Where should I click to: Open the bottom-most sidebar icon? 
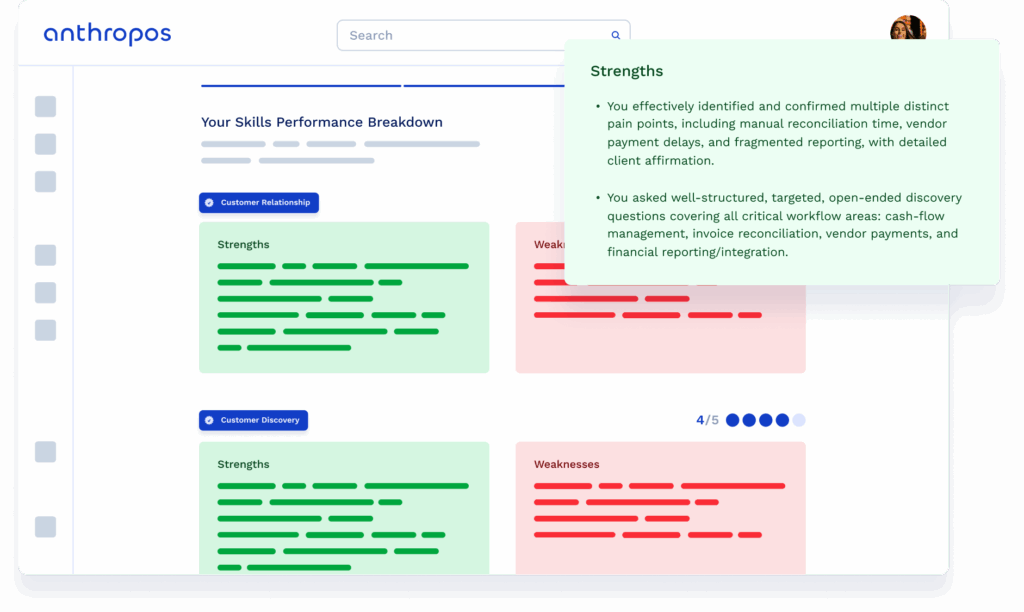(45, 527)
